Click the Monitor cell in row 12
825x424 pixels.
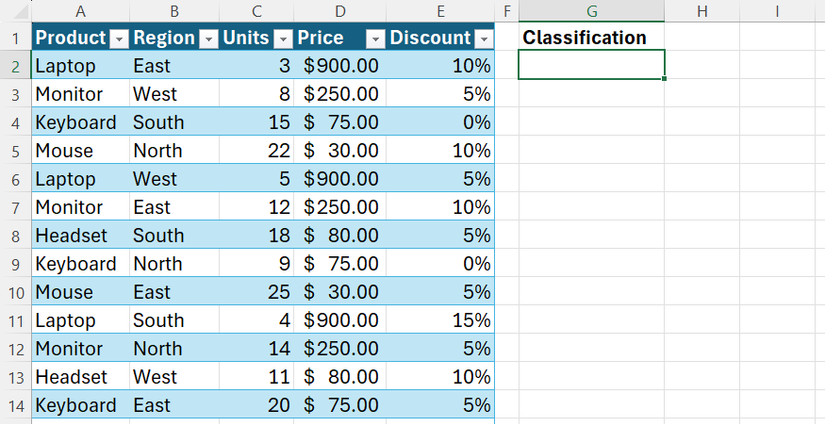[81, 349]
